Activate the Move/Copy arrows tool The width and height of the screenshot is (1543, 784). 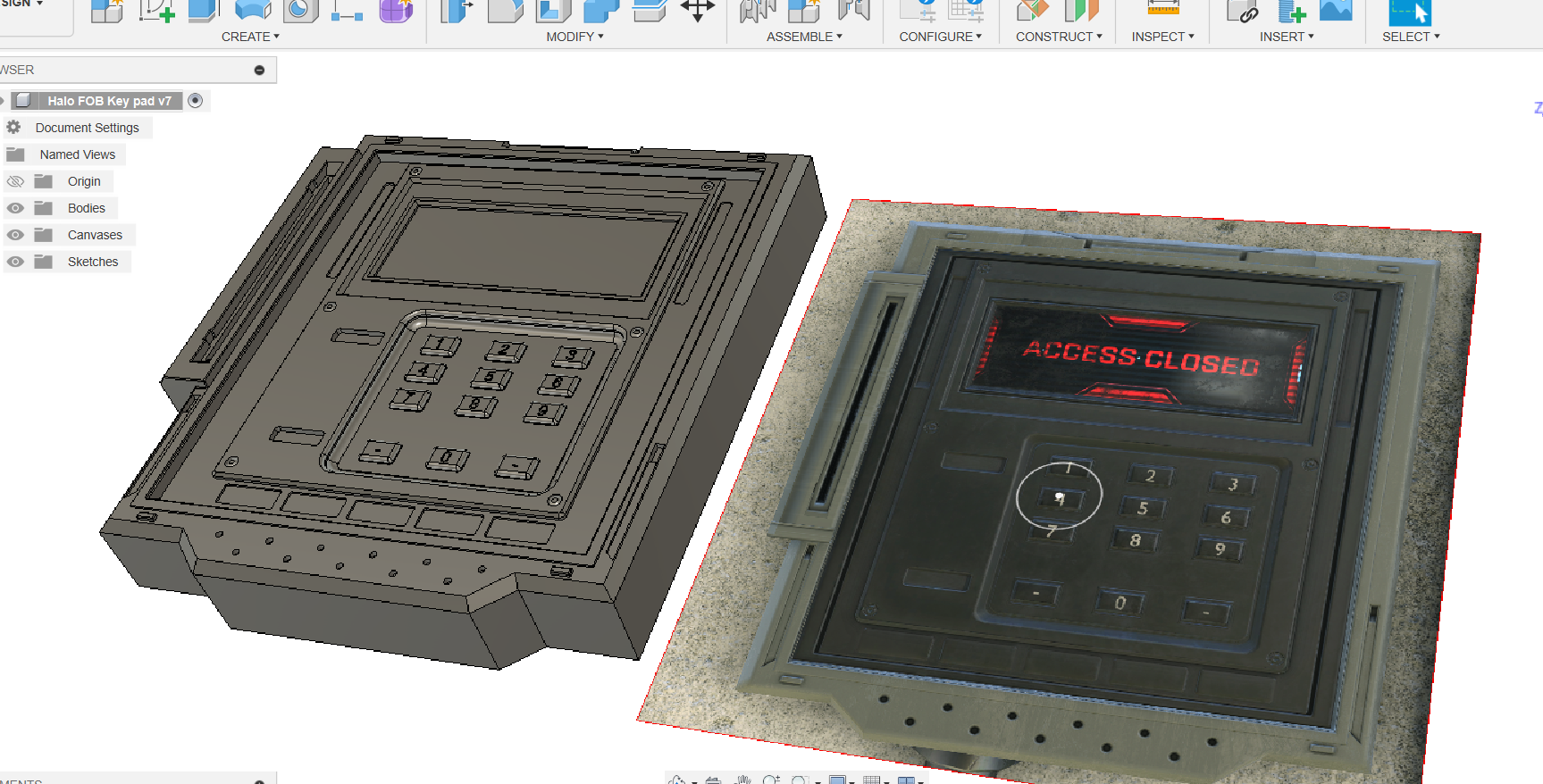(698, 11)
